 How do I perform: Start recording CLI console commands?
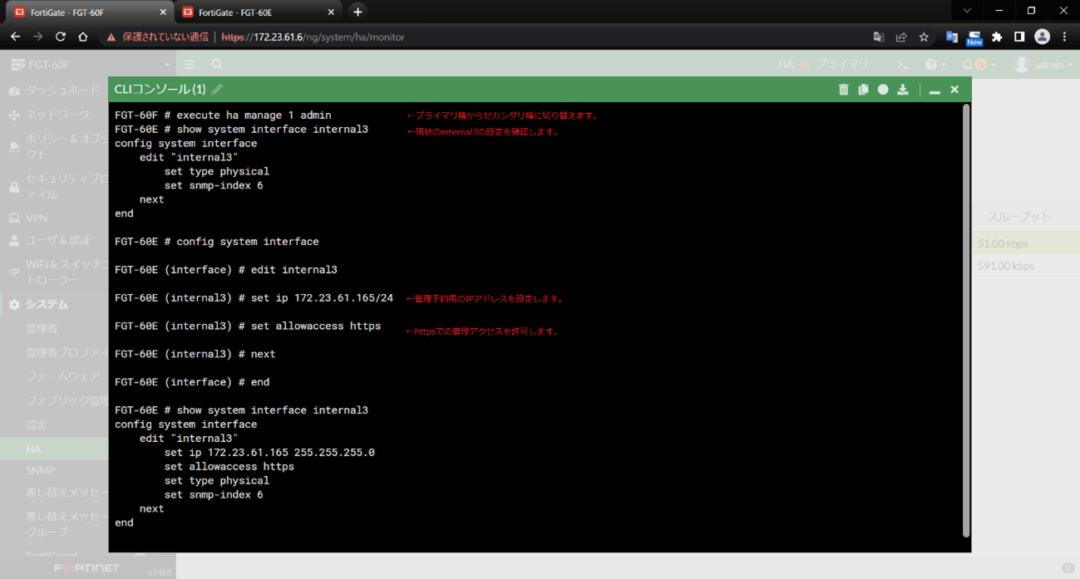click(x=883, y=90)
